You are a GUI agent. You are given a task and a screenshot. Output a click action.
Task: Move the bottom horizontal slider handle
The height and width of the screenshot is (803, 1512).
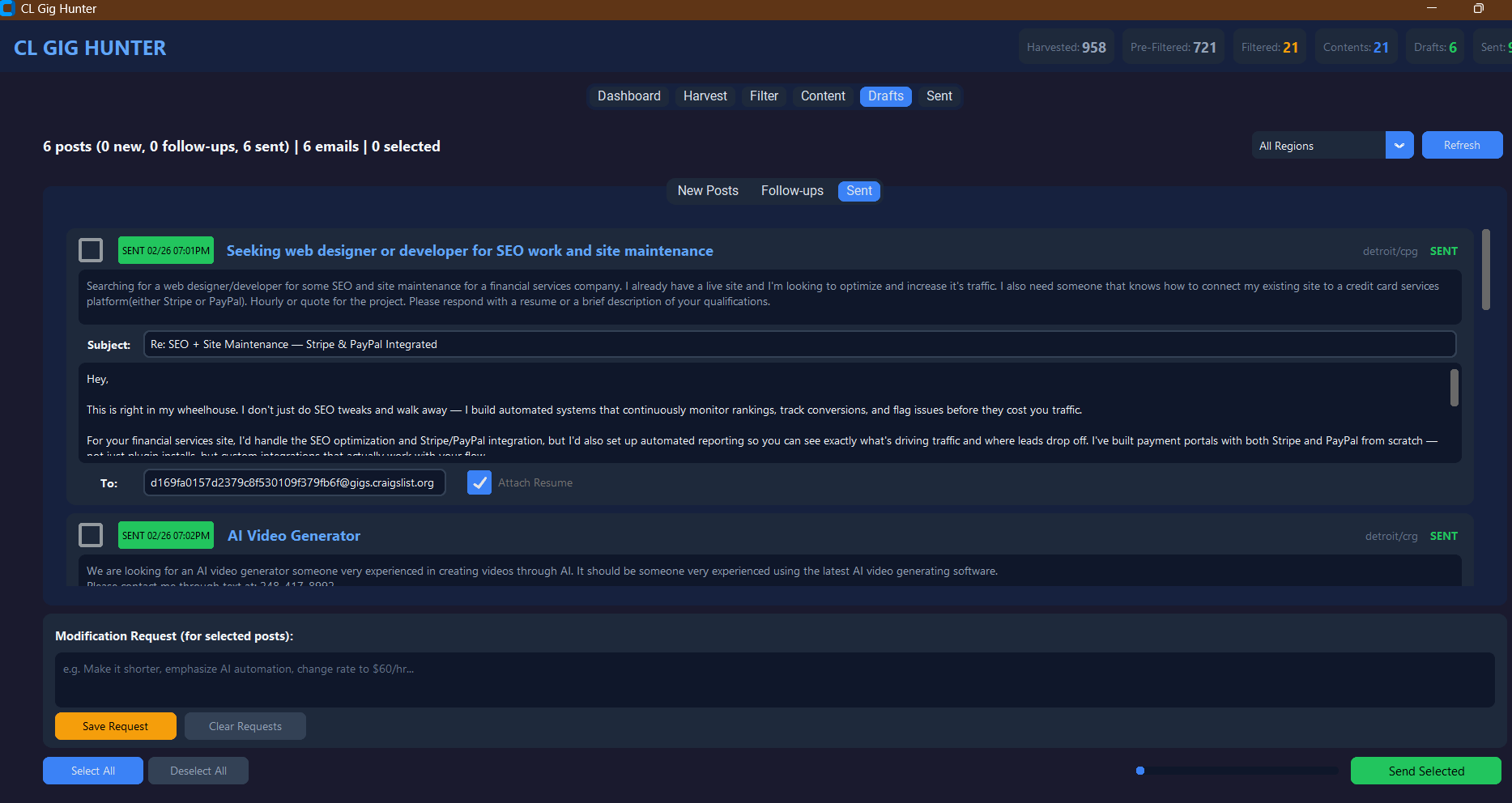pyautogui.click(x=1140, y=771)
